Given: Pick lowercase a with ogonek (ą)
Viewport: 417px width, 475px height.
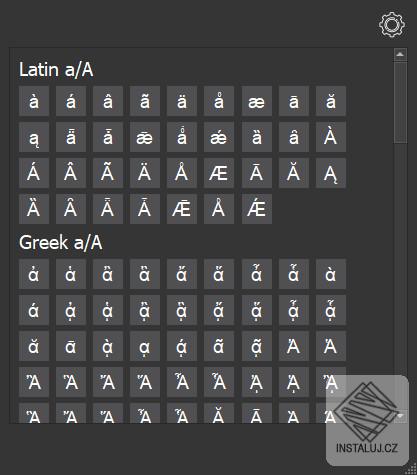Looking at the screenshot, I should [x=34, y=137].
